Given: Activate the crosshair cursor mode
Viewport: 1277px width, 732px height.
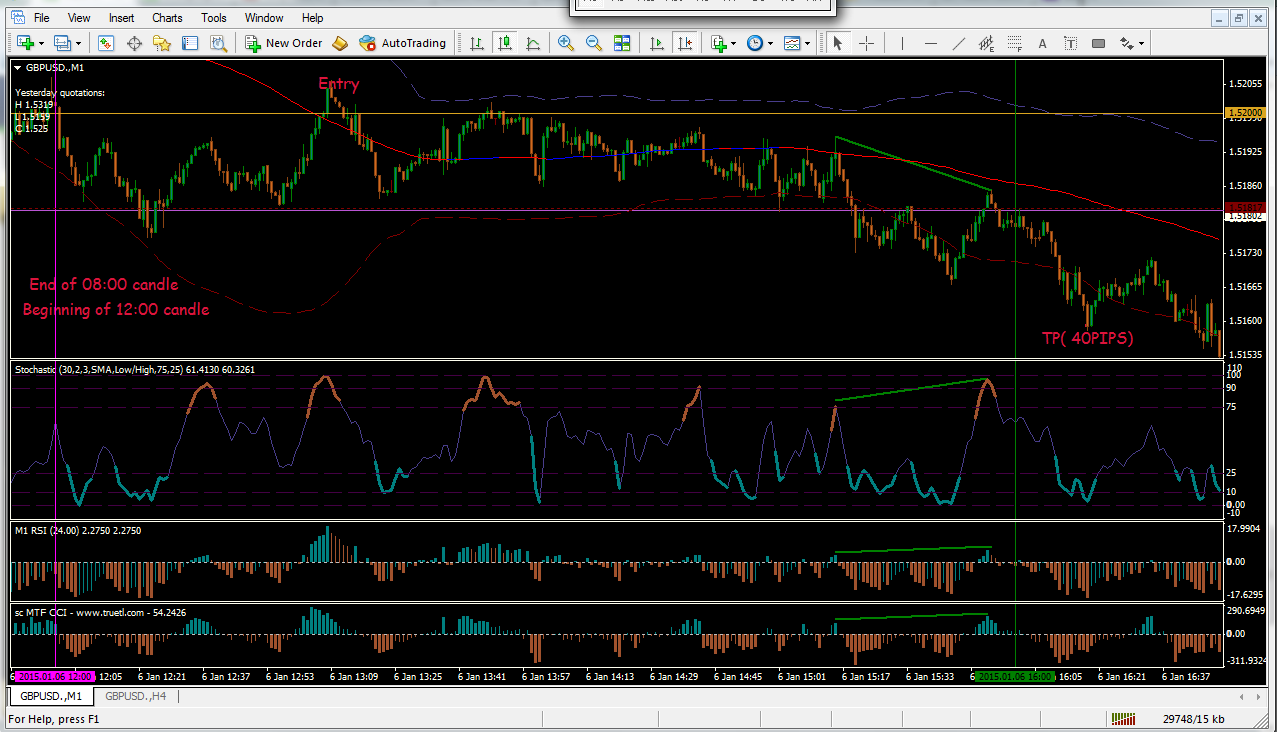Looking at the screenshot, I should click(x=866, y=43).
